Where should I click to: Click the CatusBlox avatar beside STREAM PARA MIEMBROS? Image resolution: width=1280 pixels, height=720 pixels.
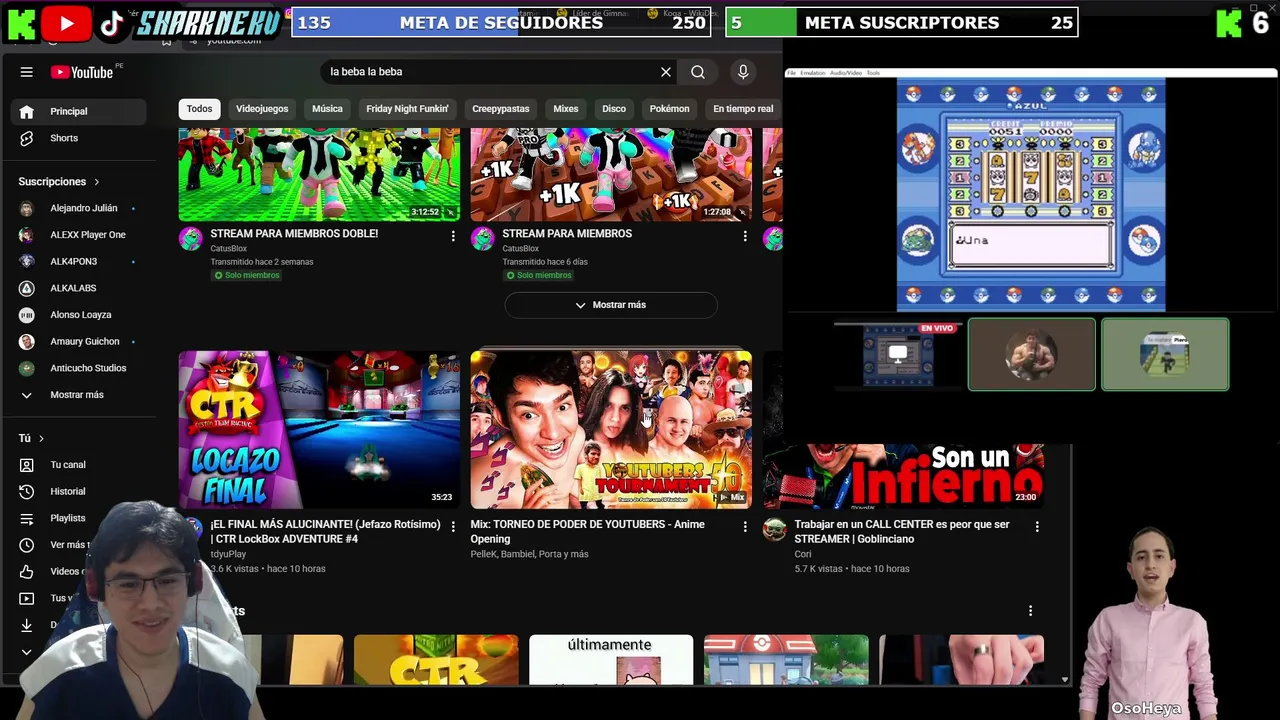(483, 238)
